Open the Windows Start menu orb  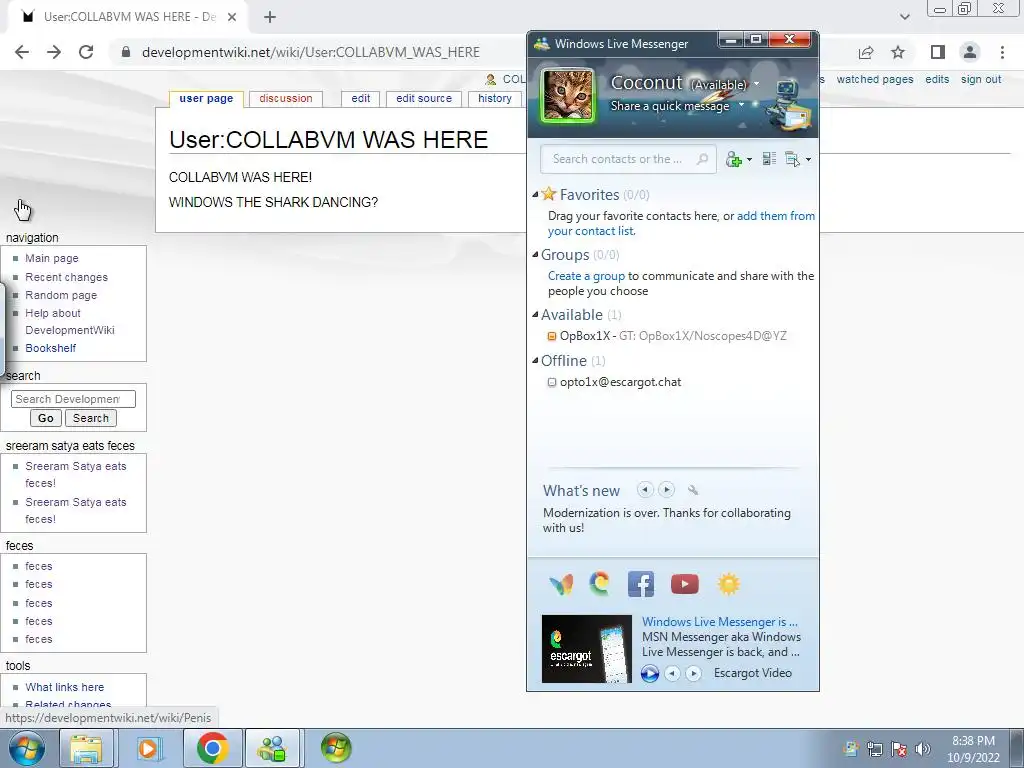27,748
